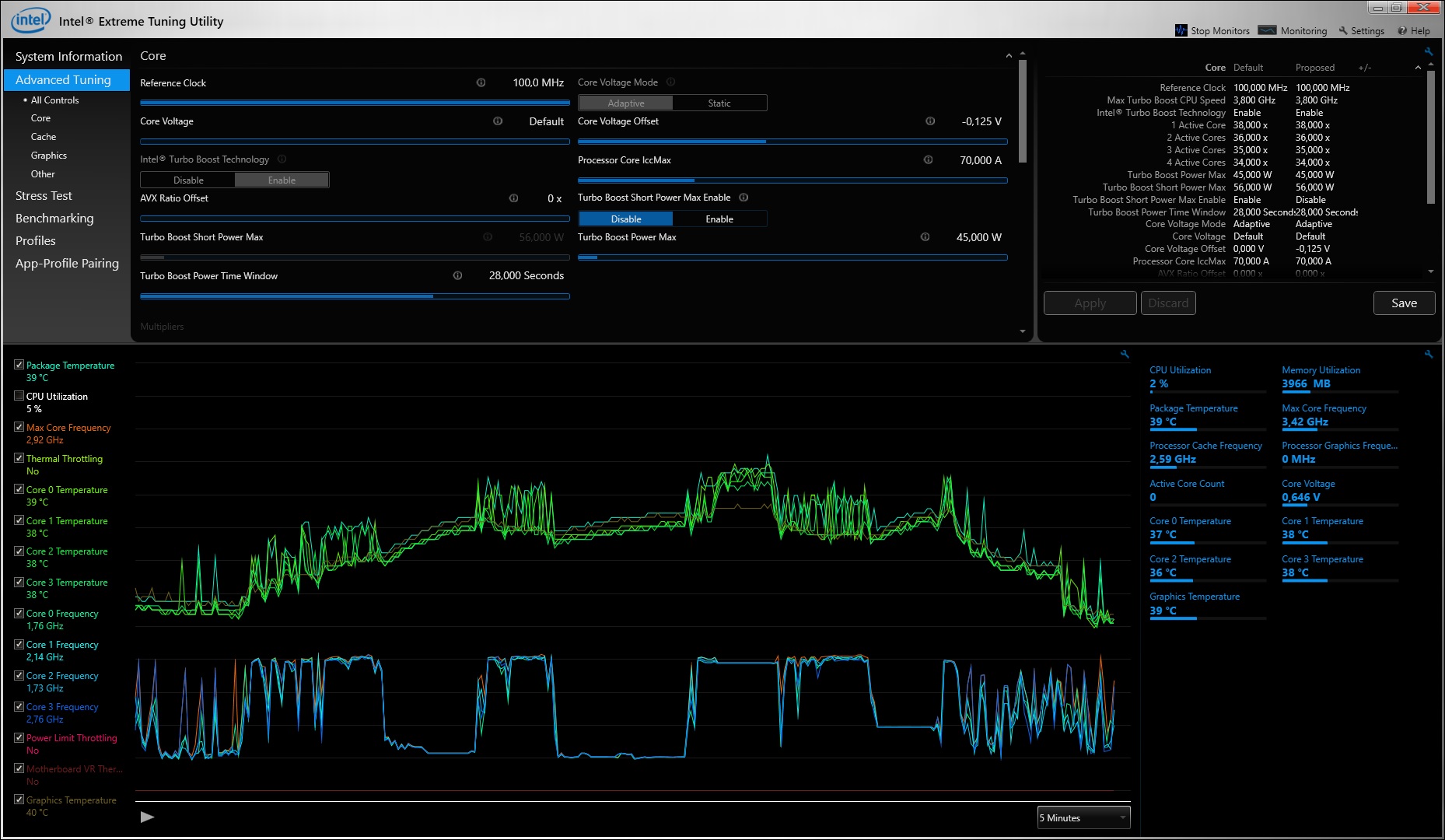
Task: Select Advanced Tuning section
Action: click(67, 80)
